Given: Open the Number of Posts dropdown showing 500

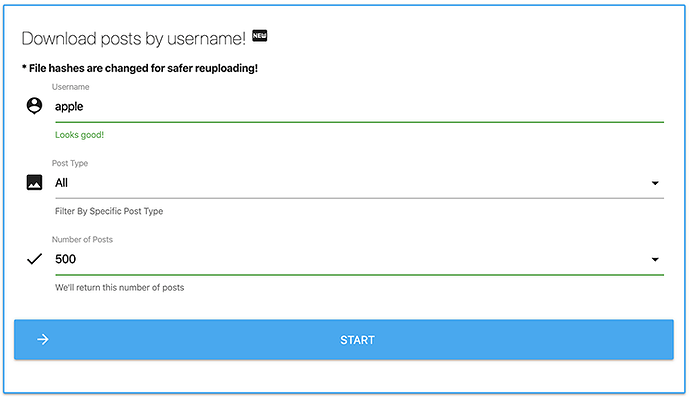Looking at the screenshot, I should pos(359,259).
